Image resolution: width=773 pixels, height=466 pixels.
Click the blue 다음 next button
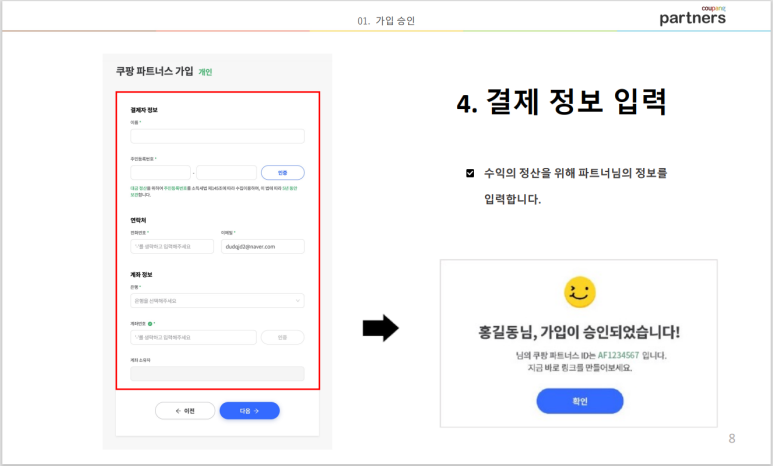click(249, 411)
